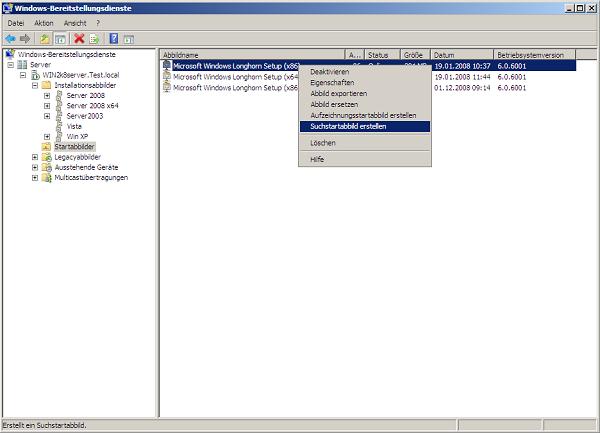Choose Suchstartabbild erstellen
Image resolution: width=600 pixels, height=433 pixels.
(365, 126)
